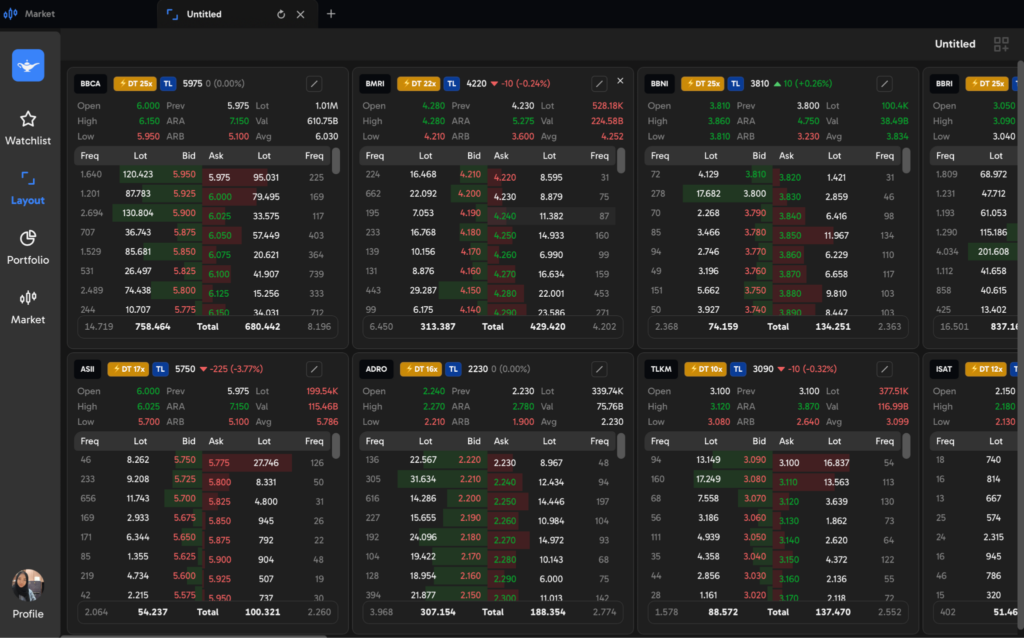Click the blue genie lamp app logo
The height and width of the screenshot is (638, 1024).
tap(28, 65)
